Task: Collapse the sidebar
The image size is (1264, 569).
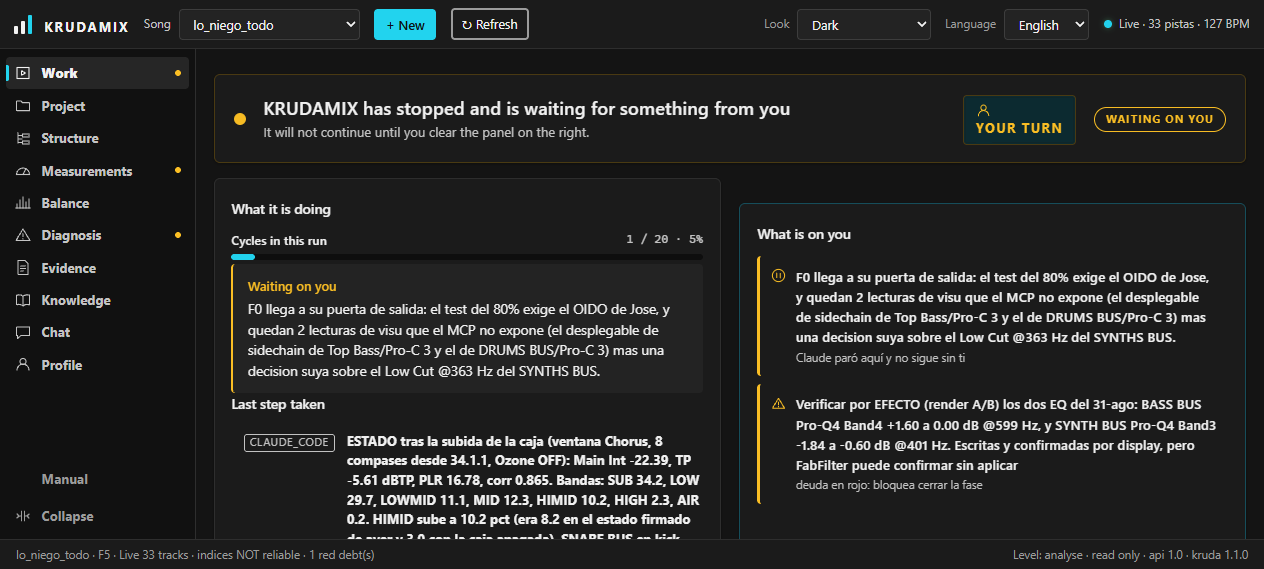Action: point(97,516)
